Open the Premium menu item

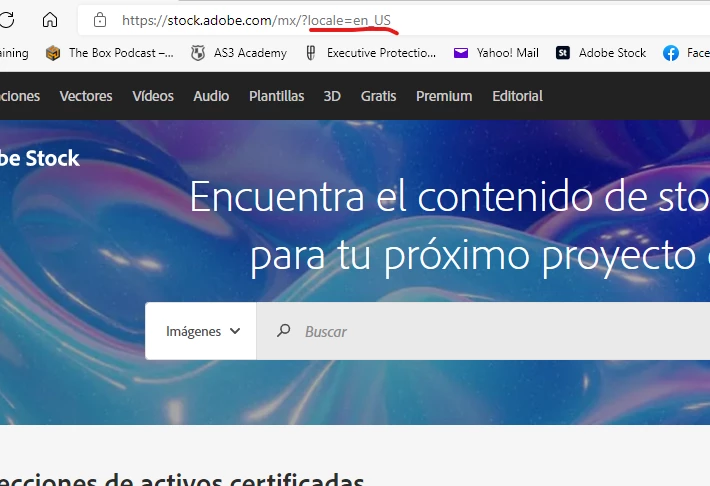pyautogui.click(x=444, y=96)
